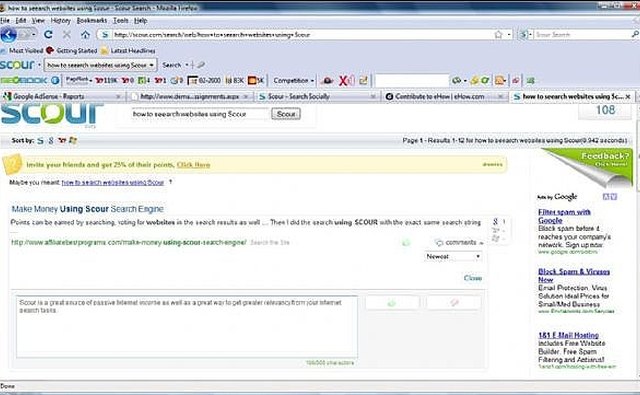Click the 108 points counter
640x395 pixels.
605,110
